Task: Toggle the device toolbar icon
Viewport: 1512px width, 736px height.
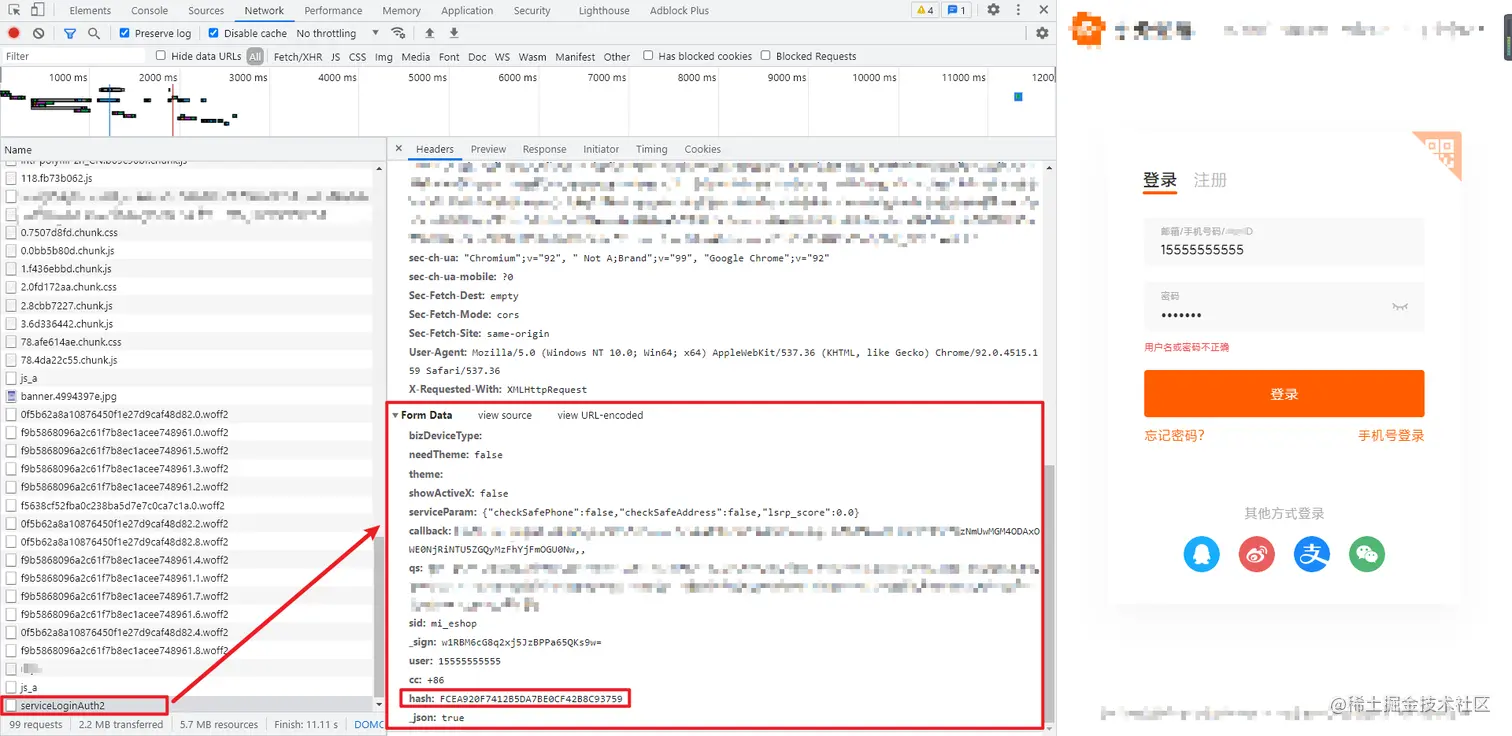Action: tap(37, 10)
